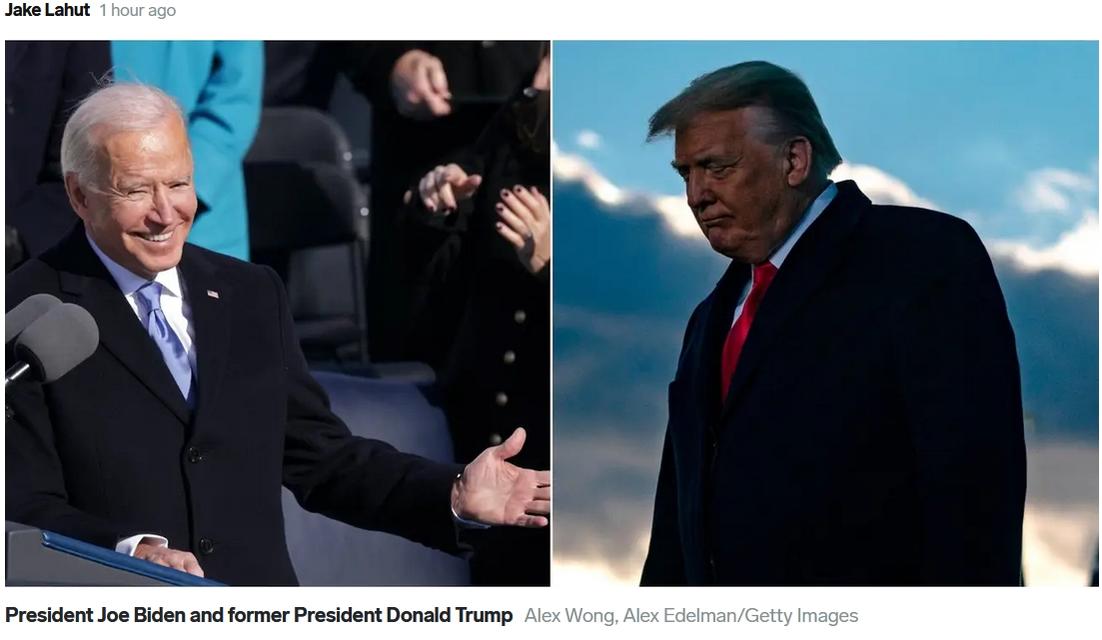Viewport: 1102px width, 640px height.
Task: Click the '1 hour ago' timestamp
Action: [x=137, y=11]
